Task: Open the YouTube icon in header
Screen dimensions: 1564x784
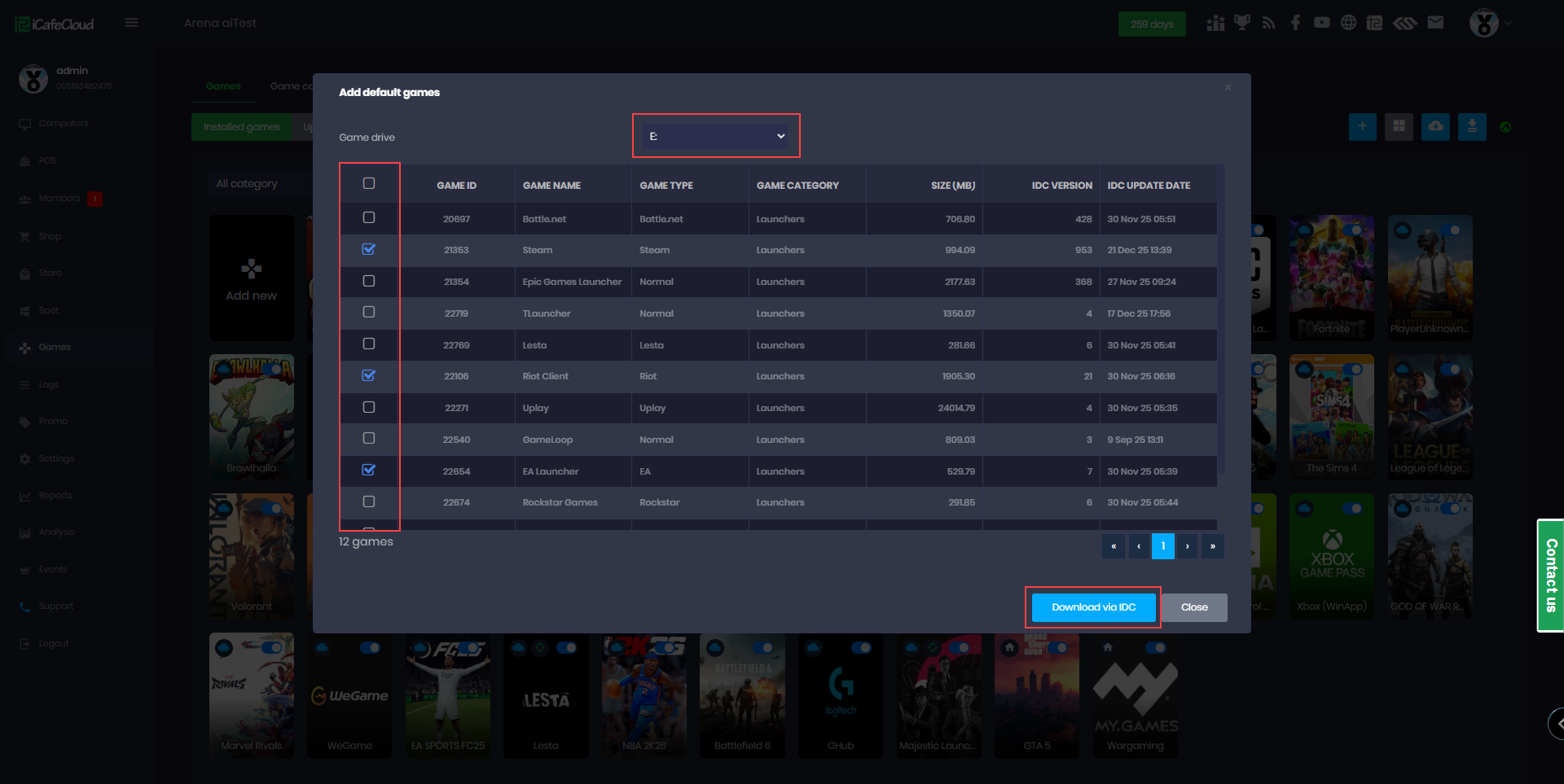Action: (1321, 23)
